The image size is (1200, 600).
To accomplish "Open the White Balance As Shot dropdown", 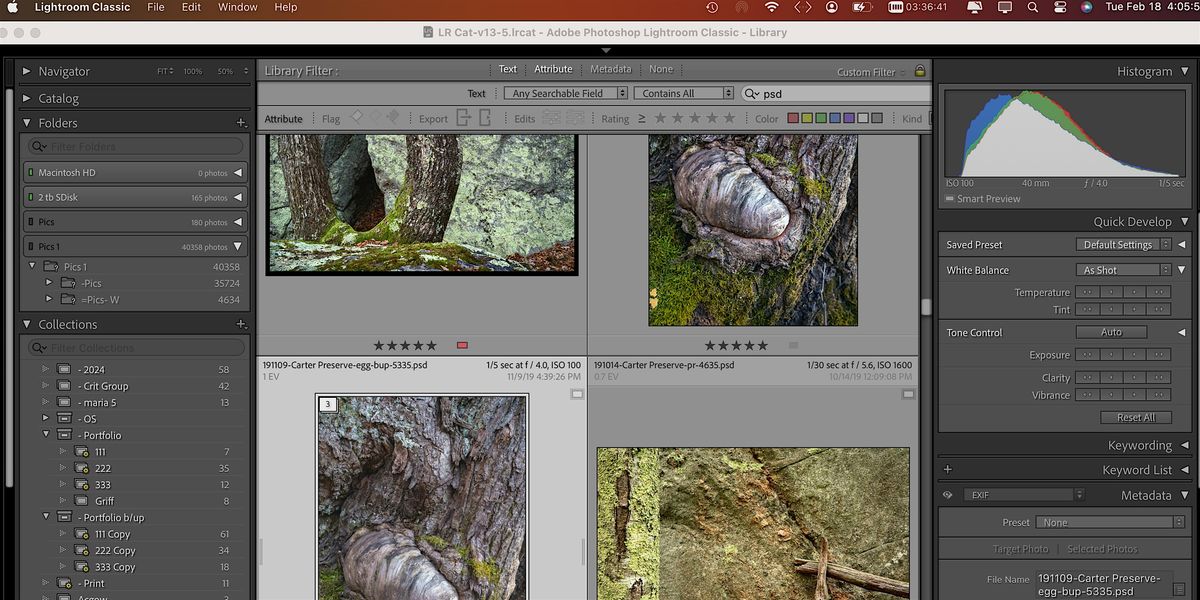I will pyautogui.click(x=1123, y=270).
